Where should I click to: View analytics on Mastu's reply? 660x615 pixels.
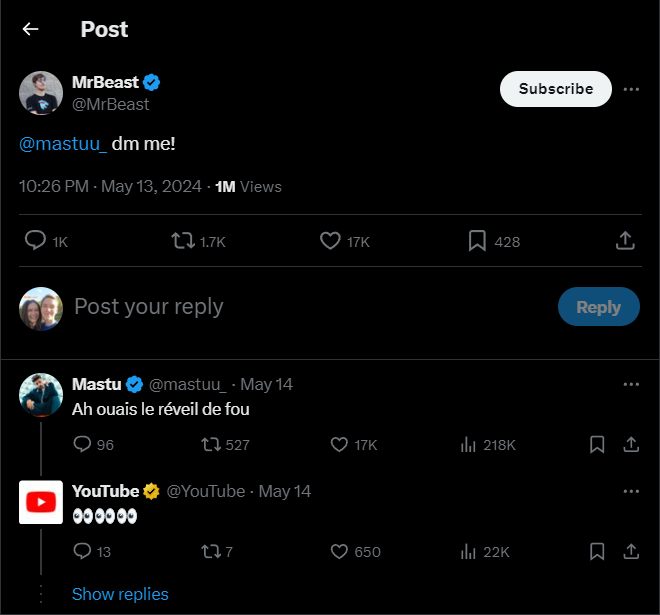pos(468,444)
